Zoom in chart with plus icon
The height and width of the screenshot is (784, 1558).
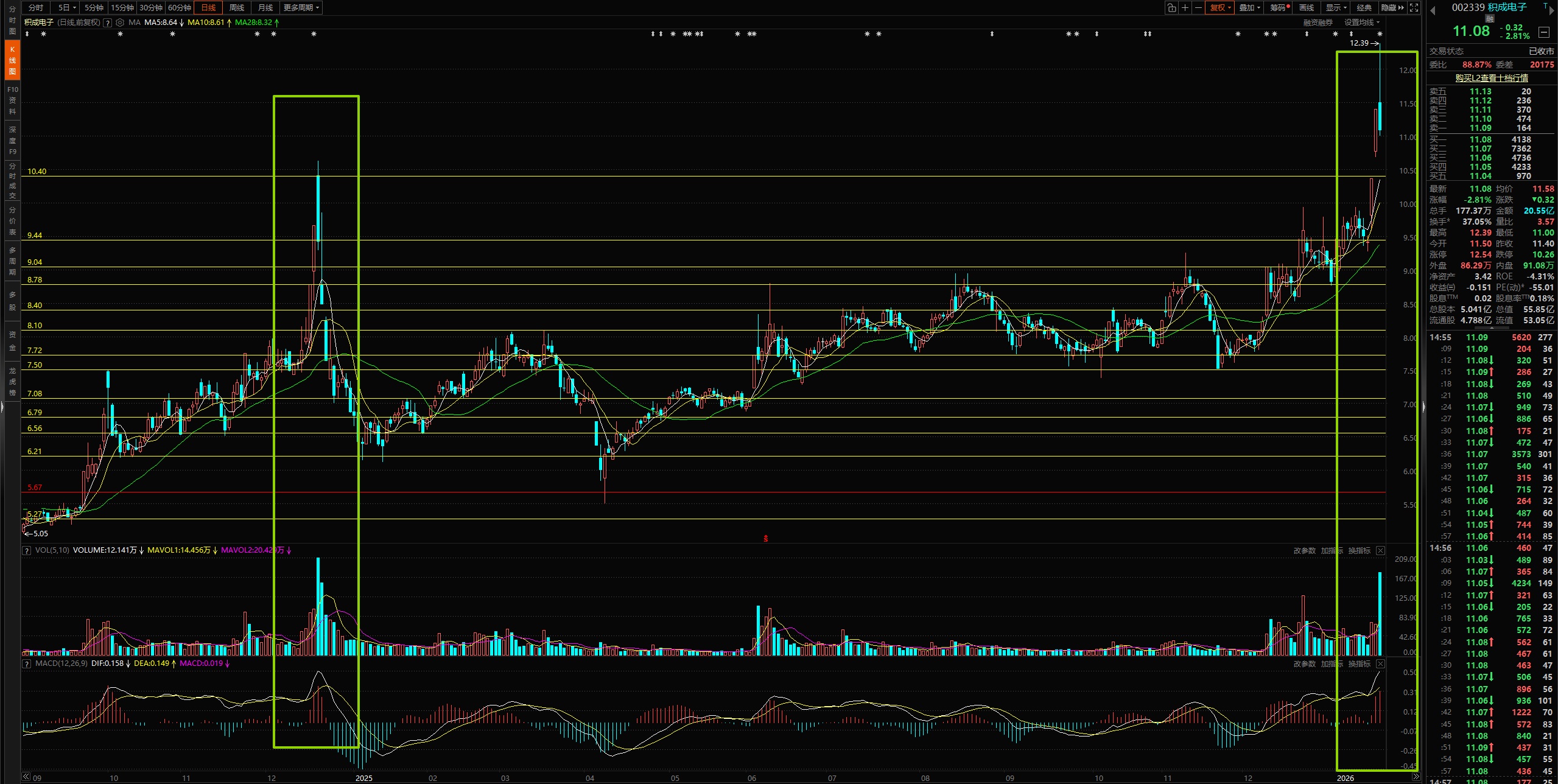tap(1185, 8)
